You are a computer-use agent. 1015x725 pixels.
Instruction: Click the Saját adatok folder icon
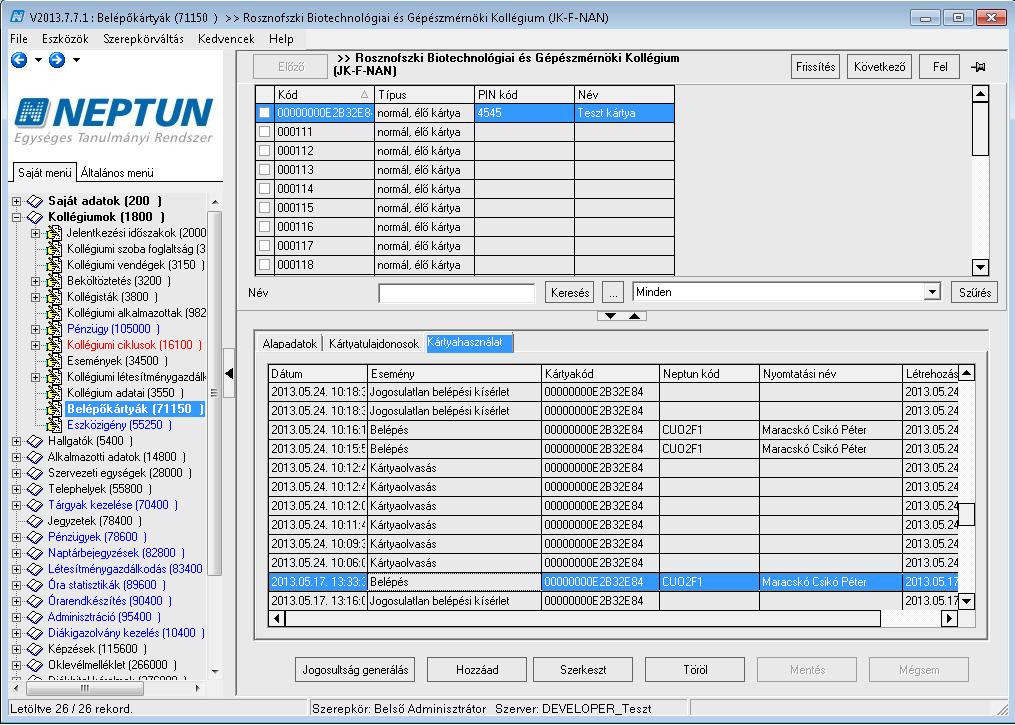(x=34, y=201)
